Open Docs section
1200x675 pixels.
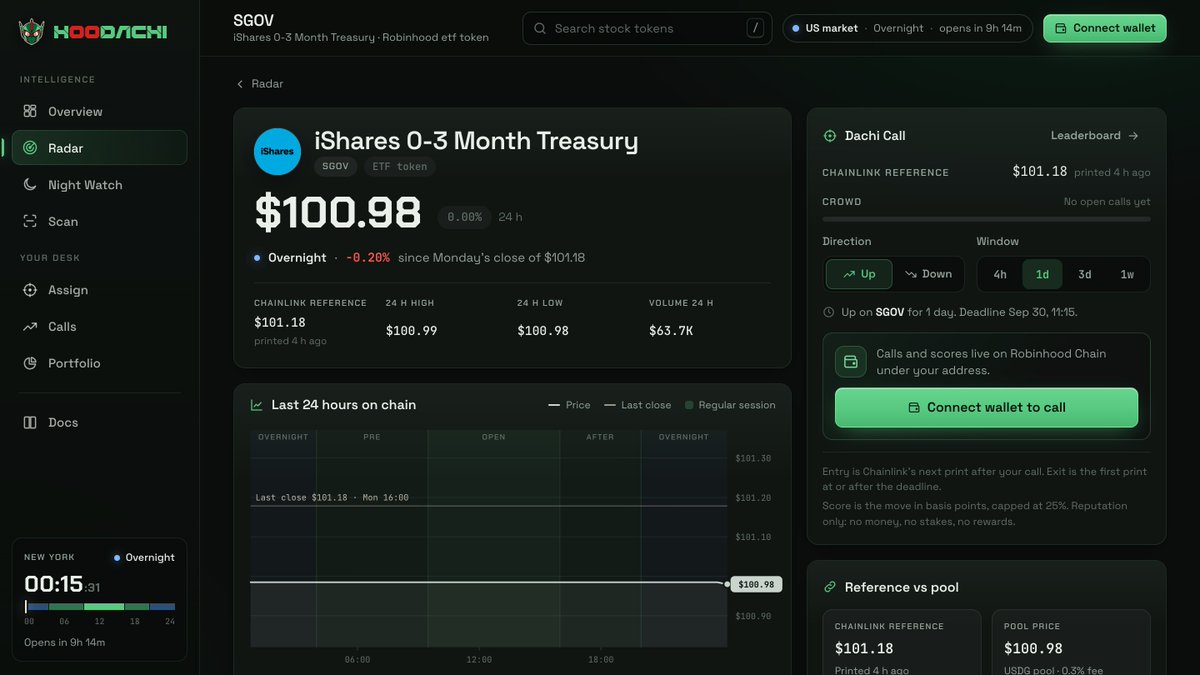99,422
